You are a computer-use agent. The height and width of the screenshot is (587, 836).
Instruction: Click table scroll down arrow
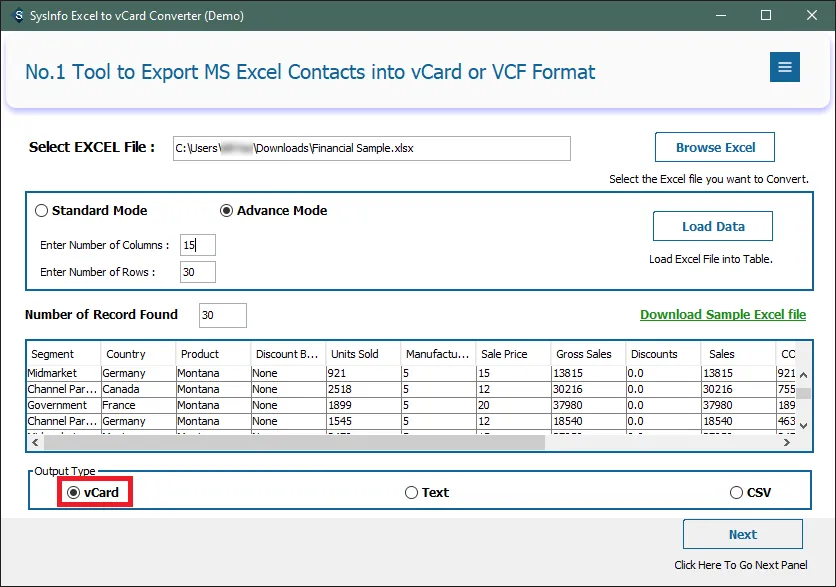803,425
